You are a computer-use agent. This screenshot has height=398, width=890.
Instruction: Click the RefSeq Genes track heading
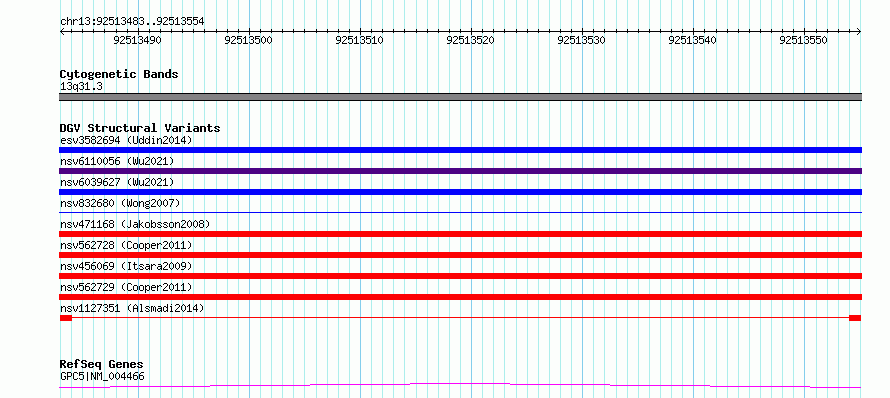tap(102, 364)
